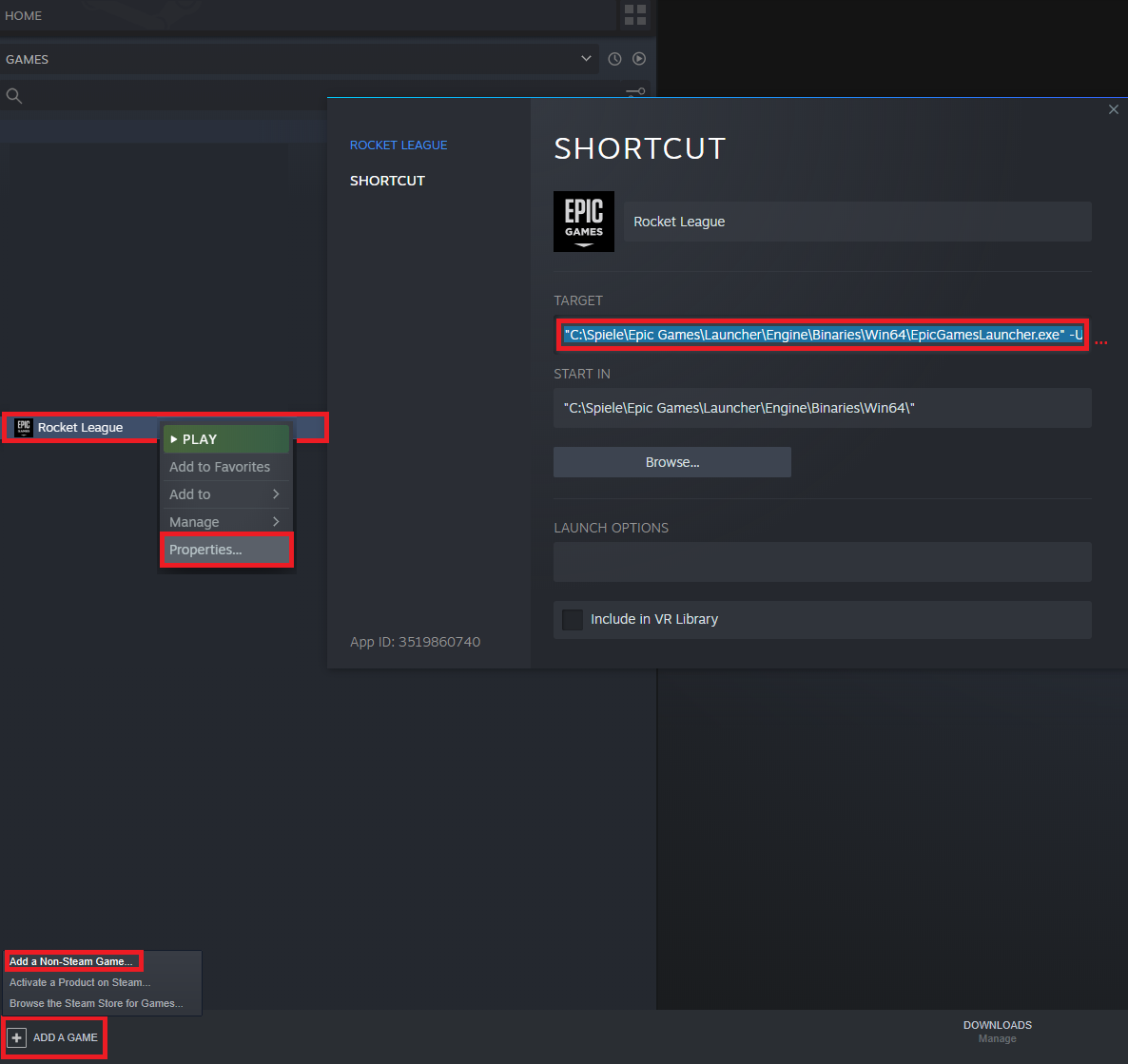Viewport: 1128px width, 1064px height.
Task: Click the recent activity clock icon
Action: [x=614, y=59]
